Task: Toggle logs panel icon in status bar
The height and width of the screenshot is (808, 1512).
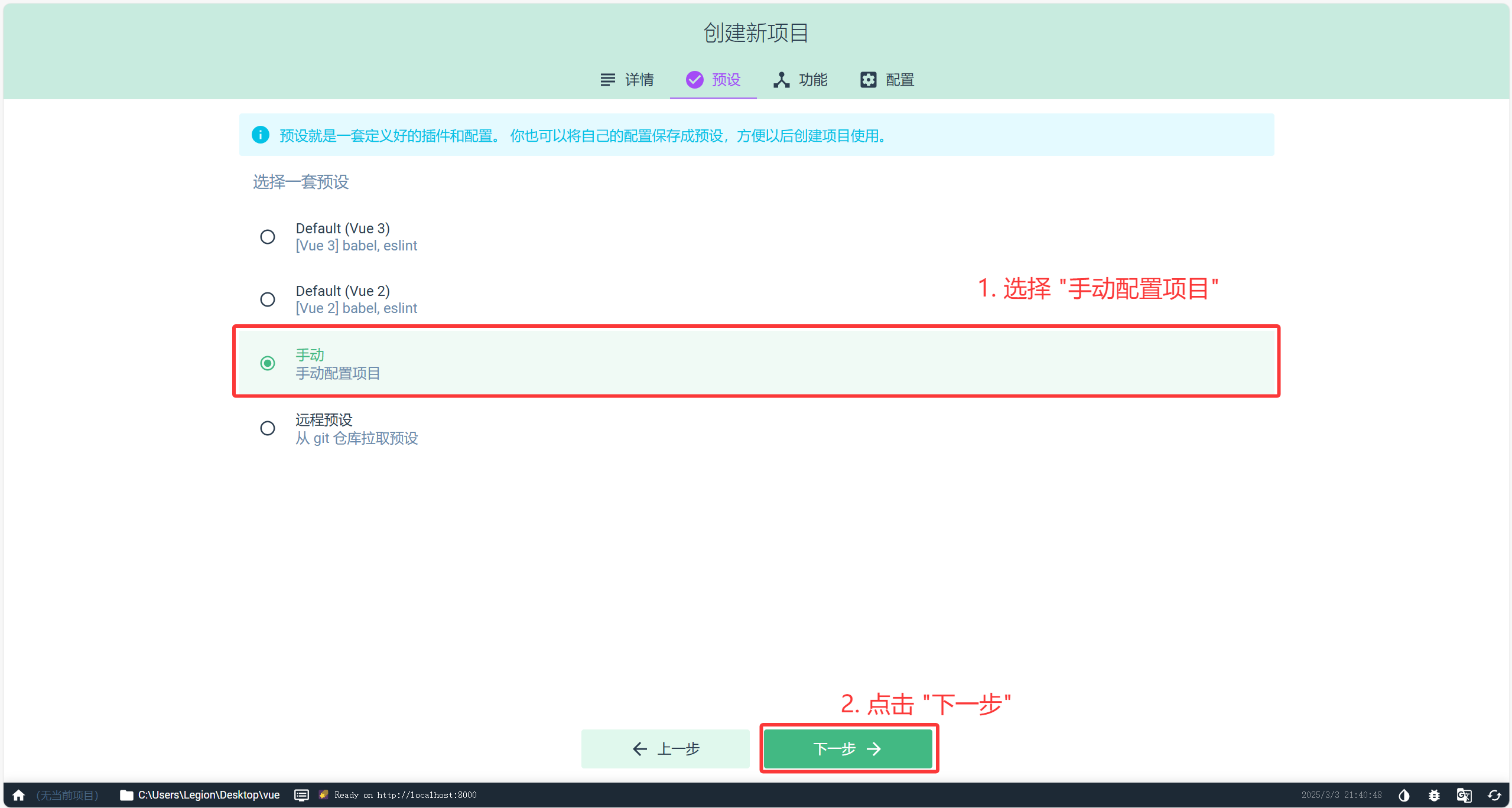Action: (x=301, y=795)
